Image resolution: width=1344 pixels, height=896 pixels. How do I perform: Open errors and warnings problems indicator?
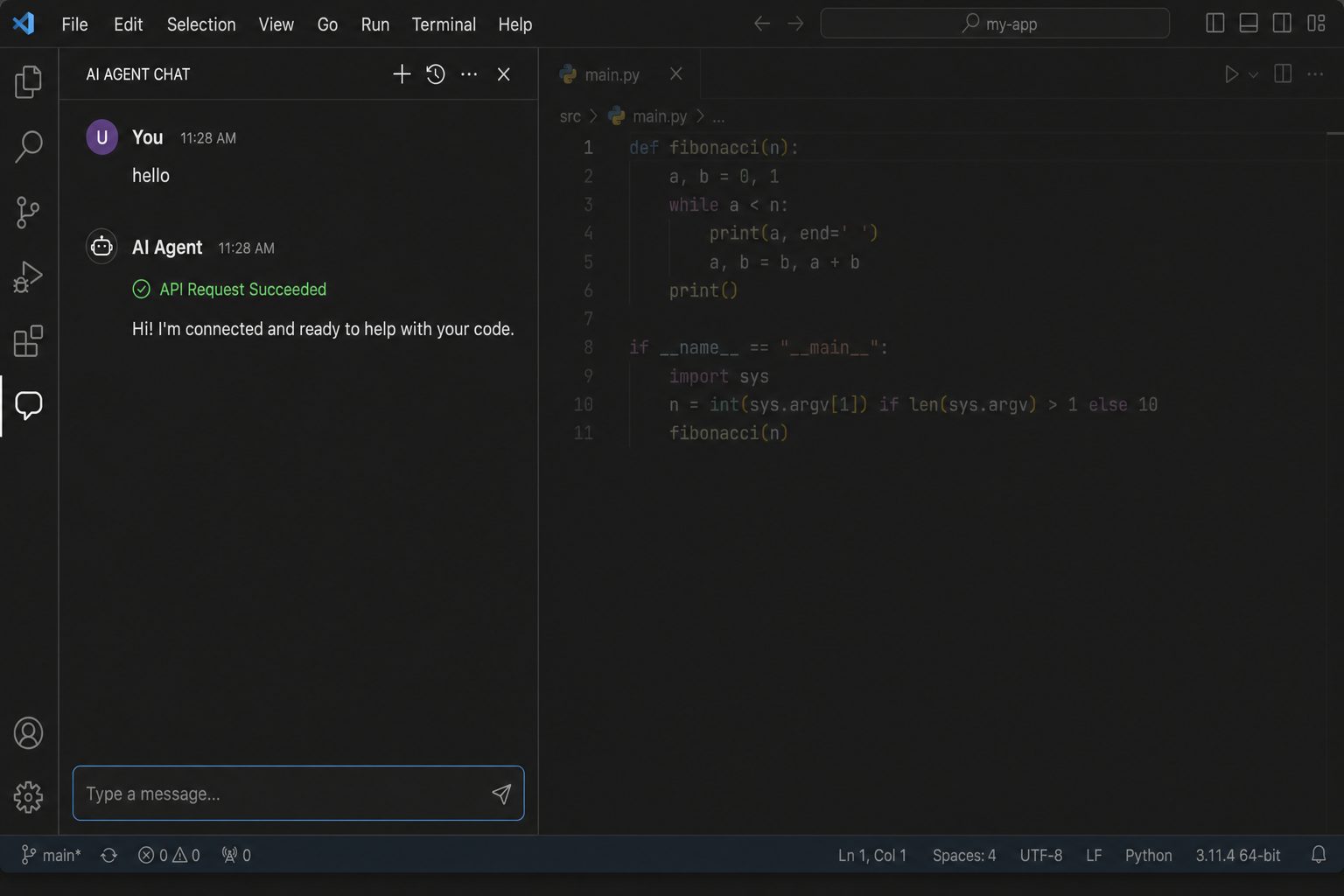coord(169,855)
